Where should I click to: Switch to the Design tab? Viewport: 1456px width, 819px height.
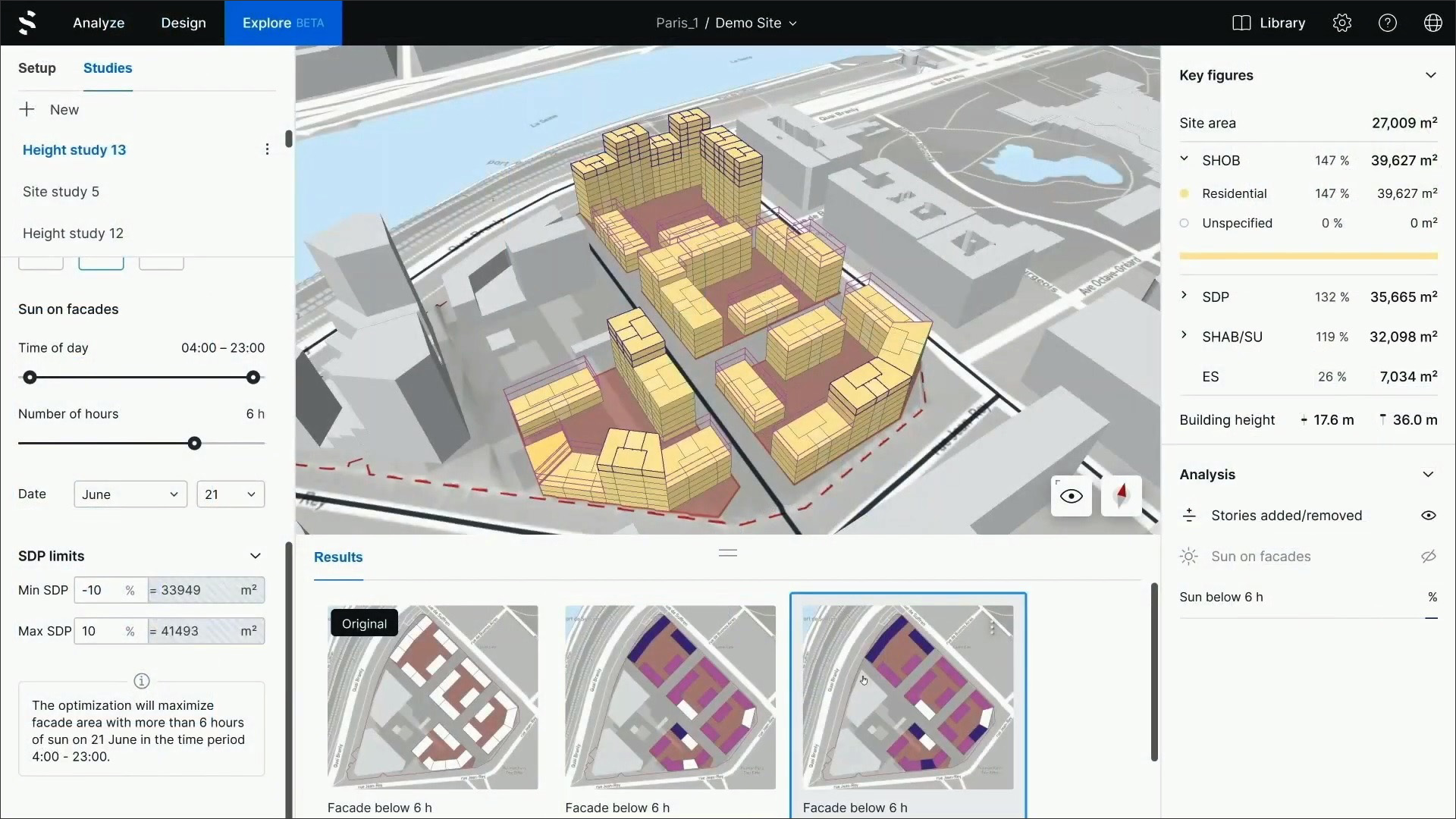(184, 23)
